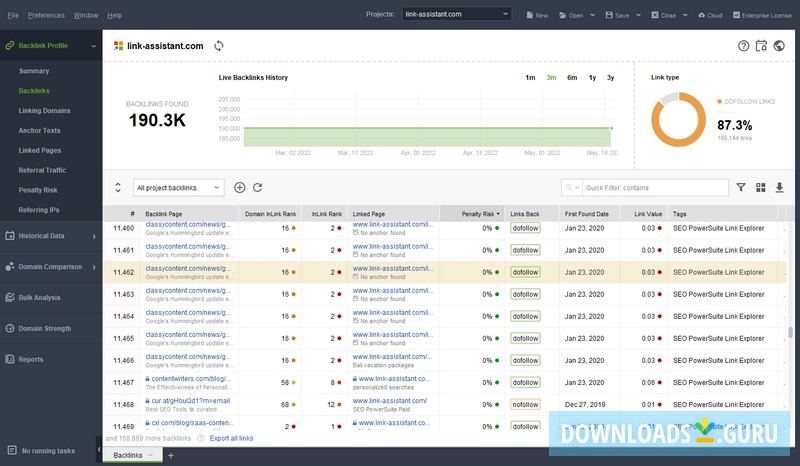The width and height of the screenshot is (800, 466).
Task: Click the update backlinks circular arrow icon
Action: coord(258,187)
